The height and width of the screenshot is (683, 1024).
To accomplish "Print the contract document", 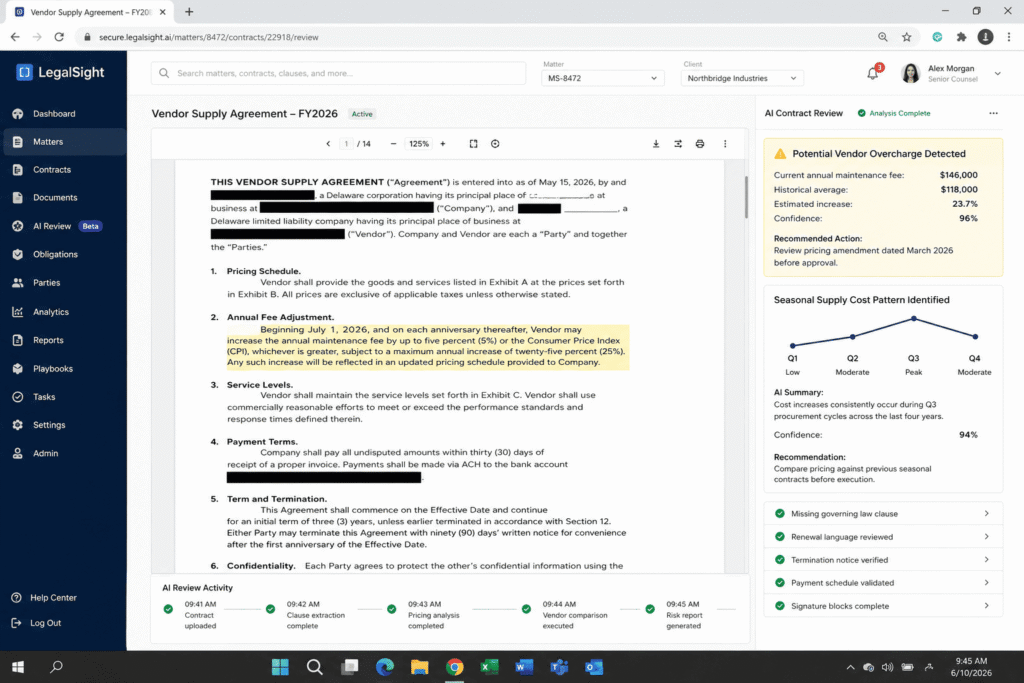I will [699, 144].
